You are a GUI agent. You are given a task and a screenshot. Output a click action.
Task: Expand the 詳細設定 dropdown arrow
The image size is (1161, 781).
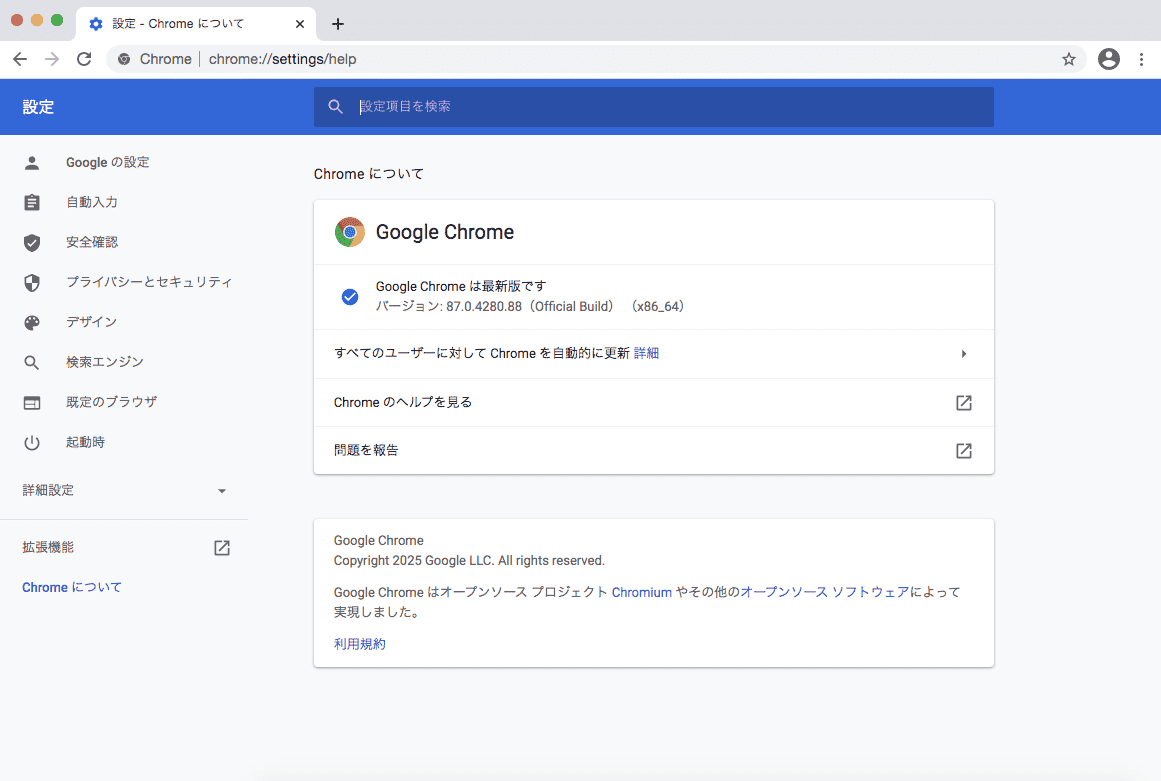221,491
